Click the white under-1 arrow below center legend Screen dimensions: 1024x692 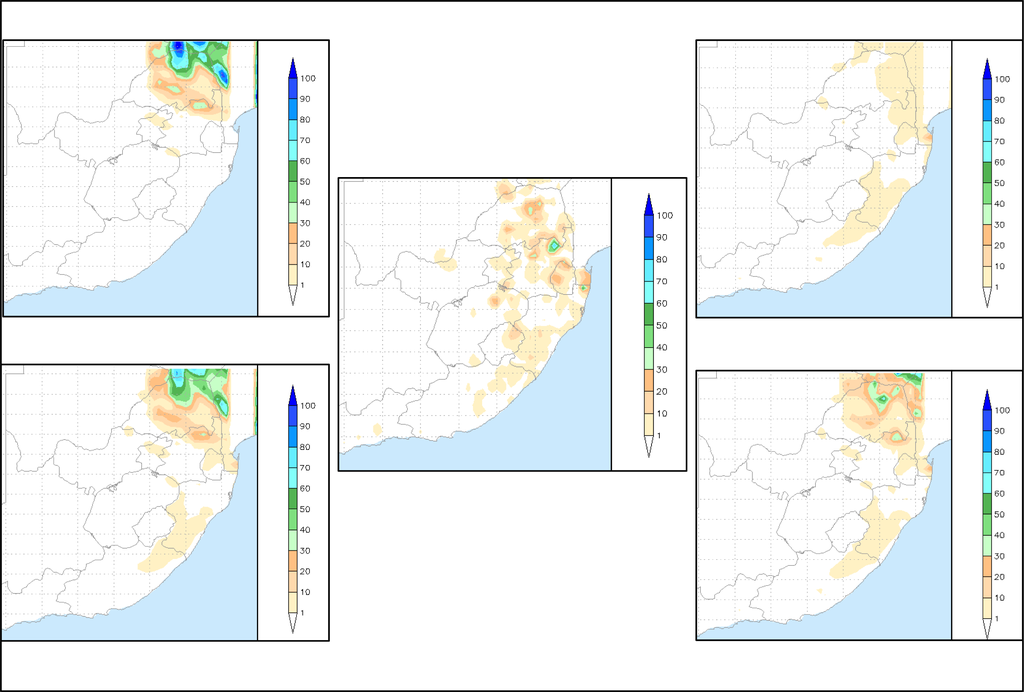(648, 446)
